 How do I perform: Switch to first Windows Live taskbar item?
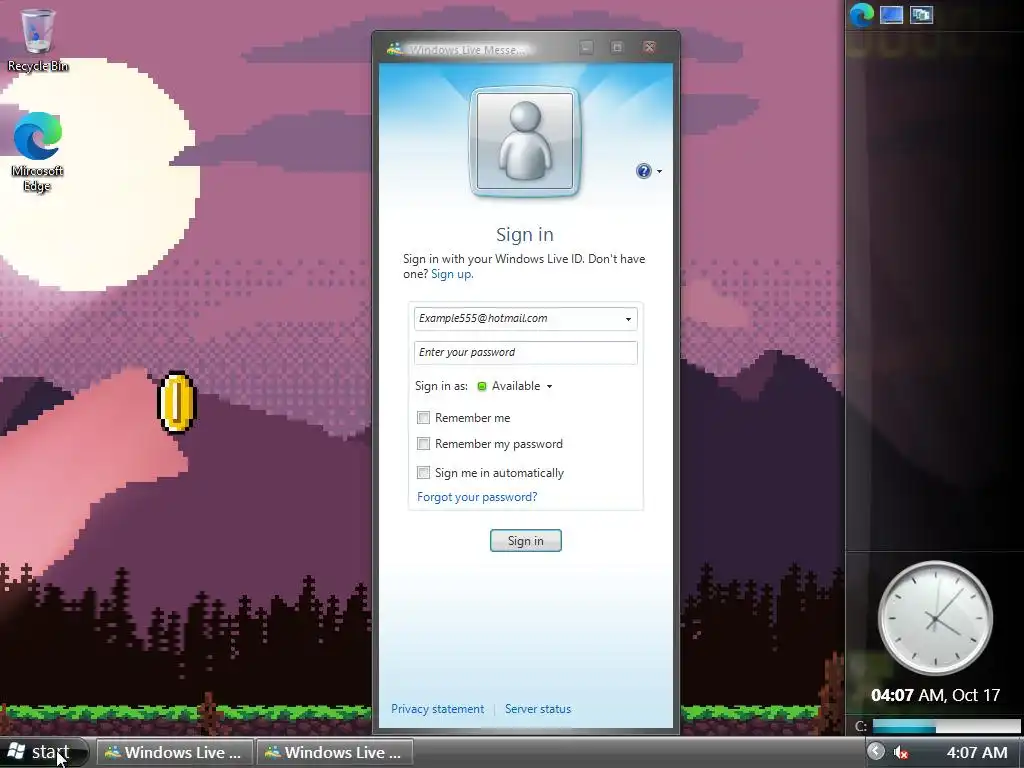pyautogui.click(x=175, y=752)
